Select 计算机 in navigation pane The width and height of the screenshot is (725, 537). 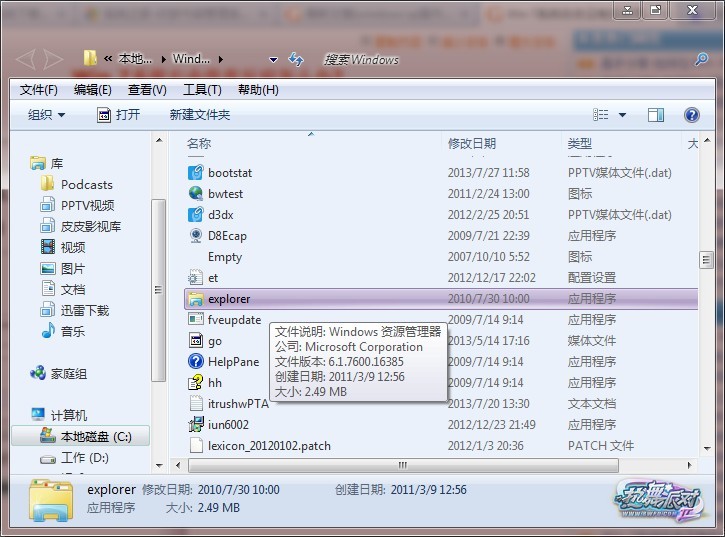pyautogui.click(x=58, y=415)
